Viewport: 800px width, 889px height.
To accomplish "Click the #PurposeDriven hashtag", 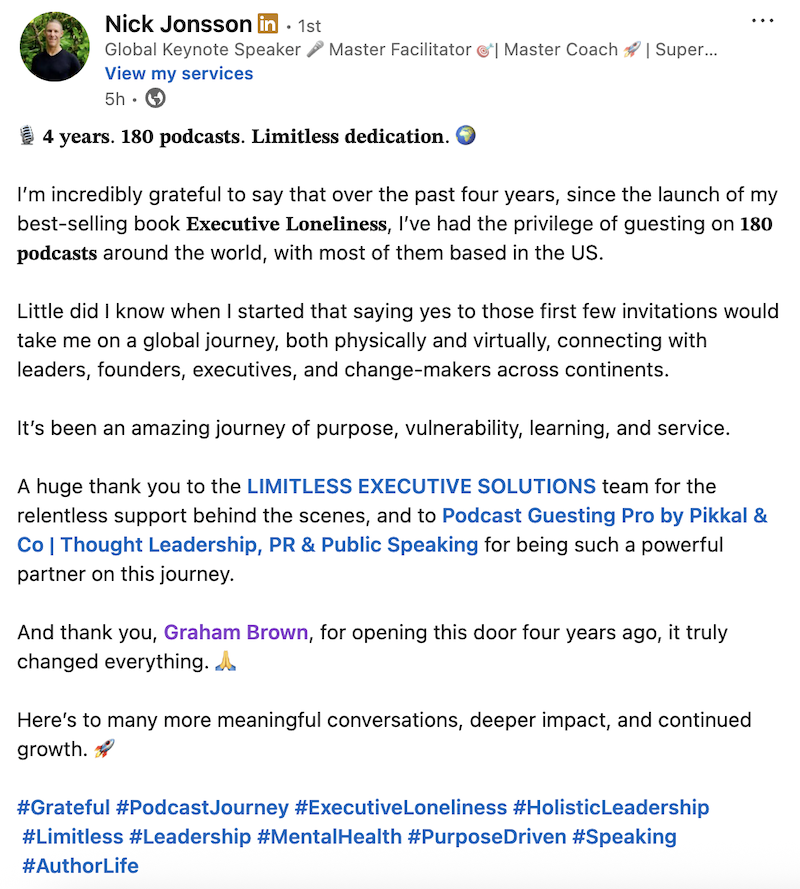I will point(487,837).
